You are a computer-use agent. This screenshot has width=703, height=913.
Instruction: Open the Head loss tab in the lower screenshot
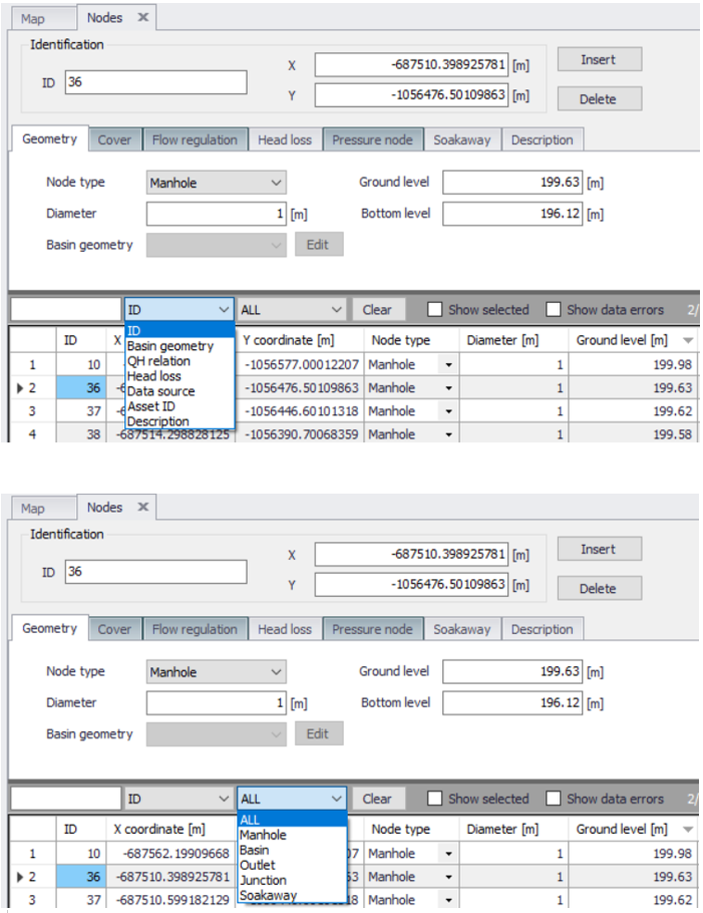[285, 629]
